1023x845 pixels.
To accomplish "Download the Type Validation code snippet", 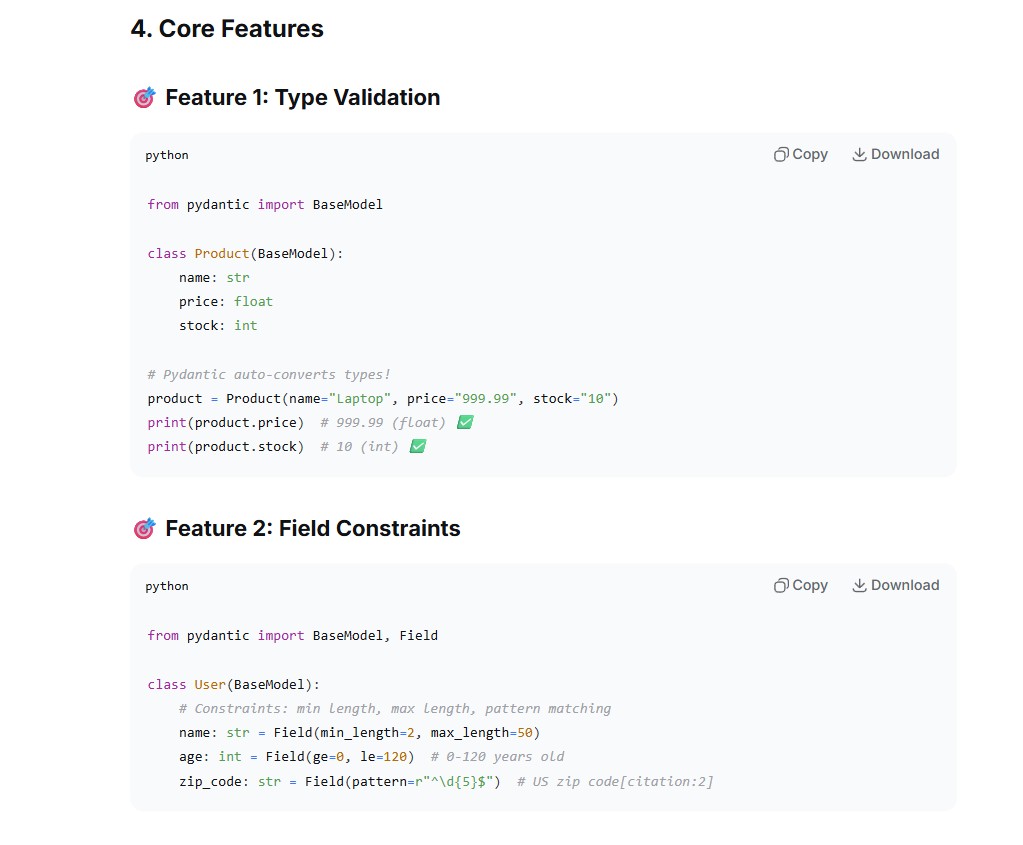I will (x=896, y=155).
